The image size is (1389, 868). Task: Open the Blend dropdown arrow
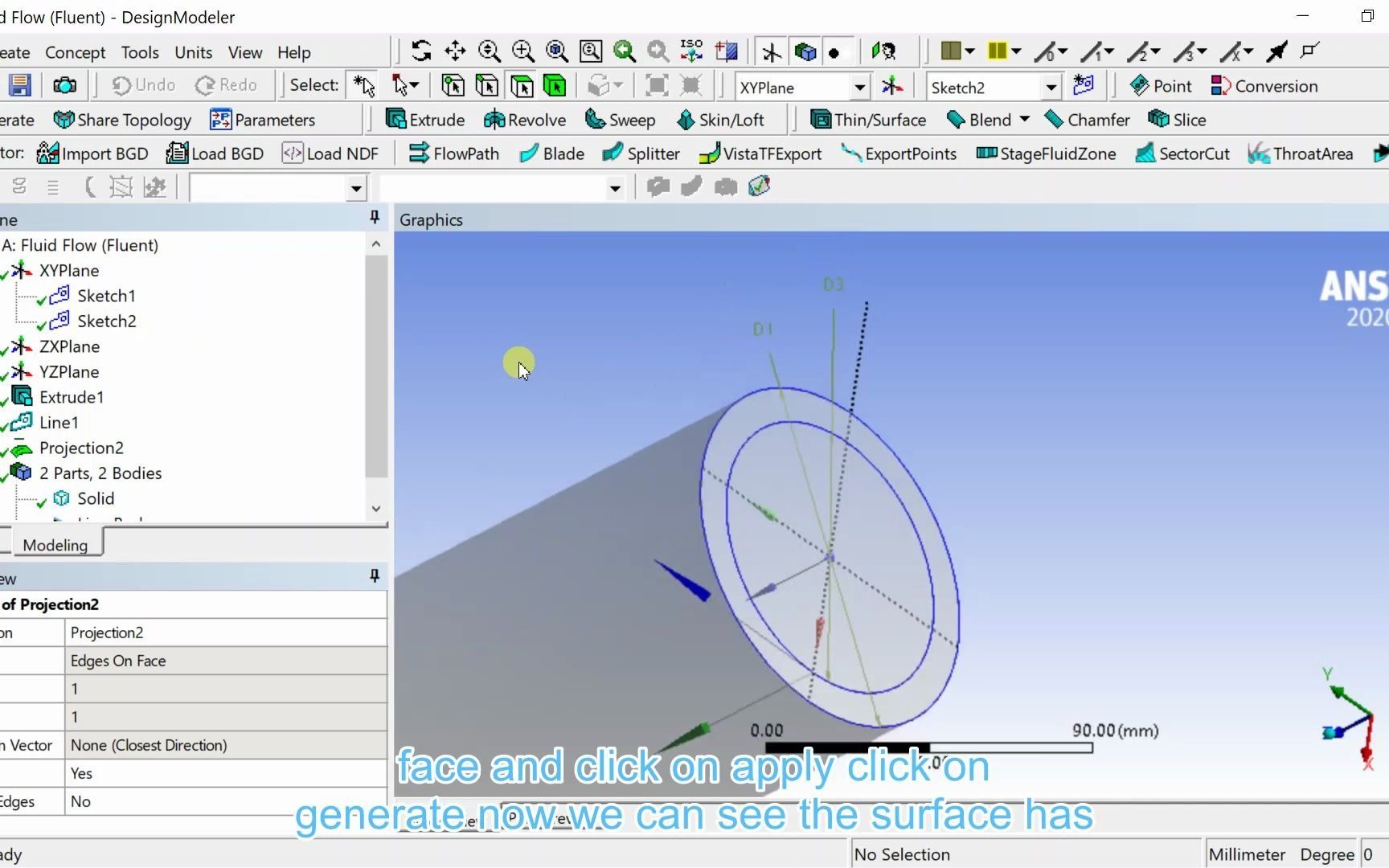[x=1024, y=119]
